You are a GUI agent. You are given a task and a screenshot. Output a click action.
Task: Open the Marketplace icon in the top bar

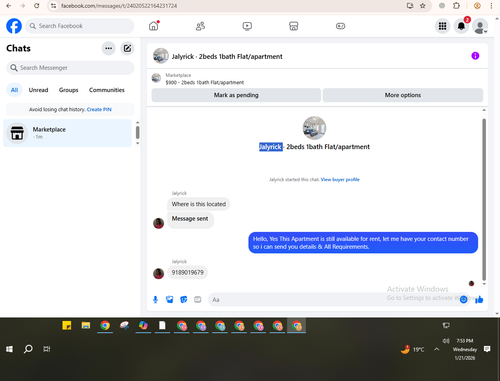[x=294, y=26]
